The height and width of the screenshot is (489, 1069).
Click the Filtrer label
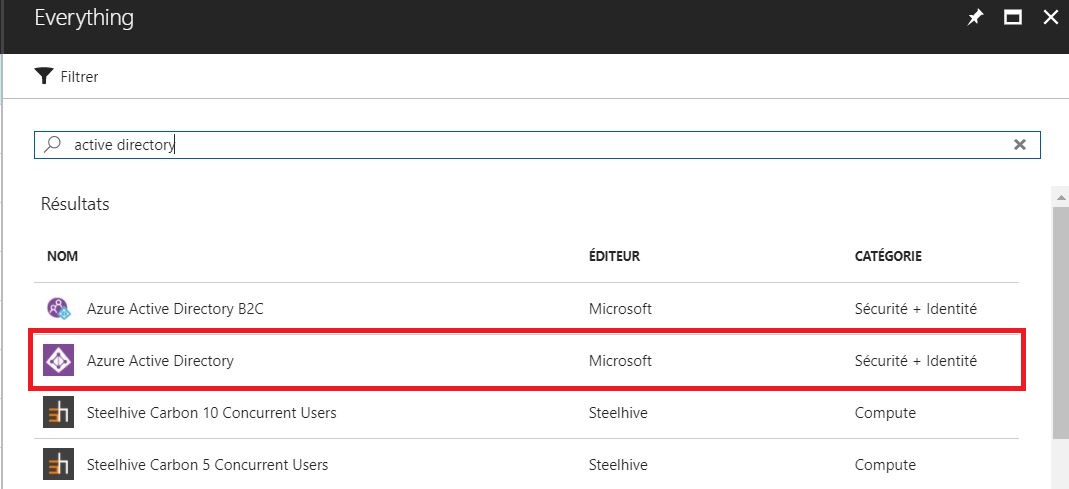(79, 76)
